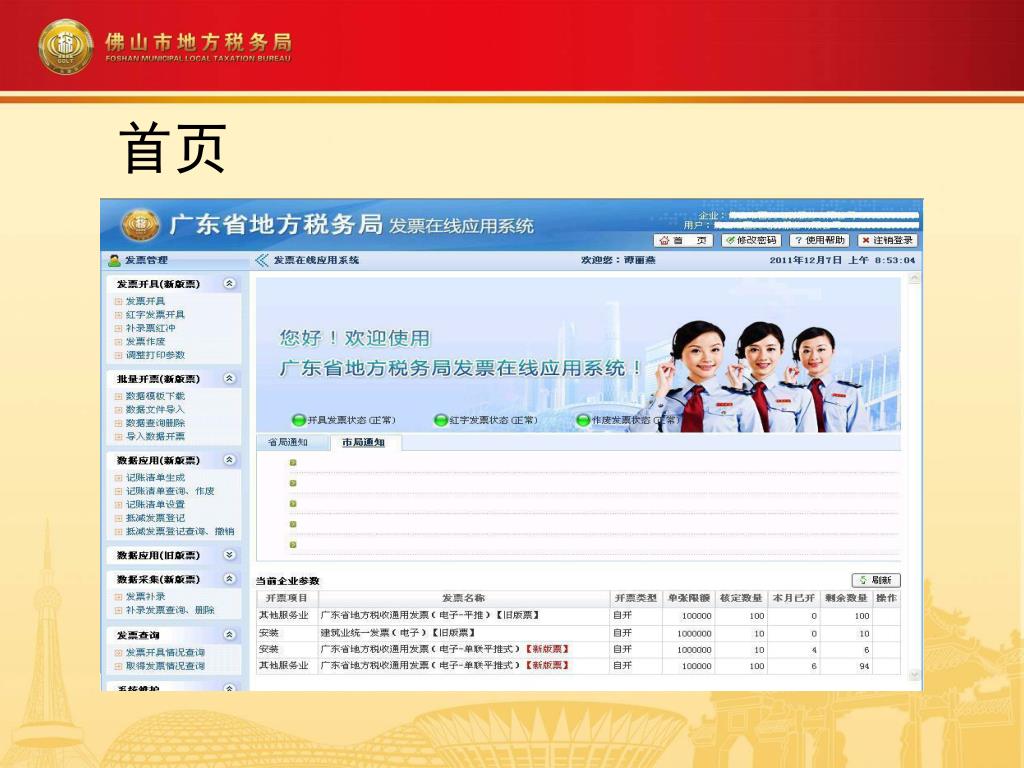The width and height of the screenshot is (1024, 768).
Task: Open 使用帮助 help button
Action: tap(819, 240)
